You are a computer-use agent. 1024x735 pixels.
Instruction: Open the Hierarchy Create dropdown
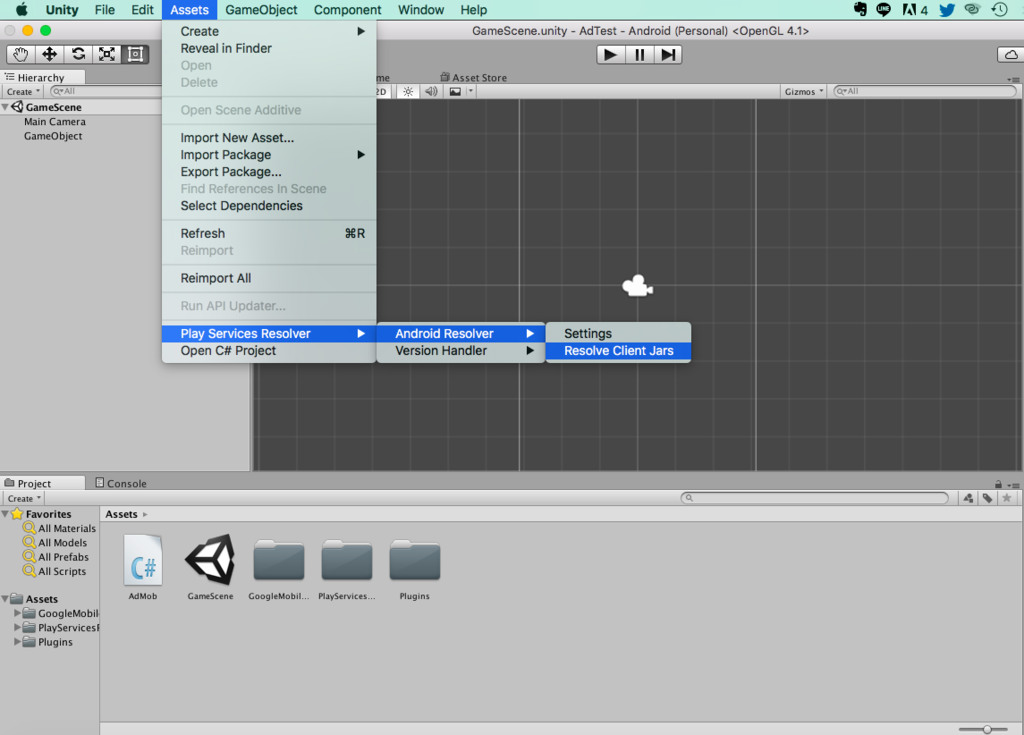point(24,91)
